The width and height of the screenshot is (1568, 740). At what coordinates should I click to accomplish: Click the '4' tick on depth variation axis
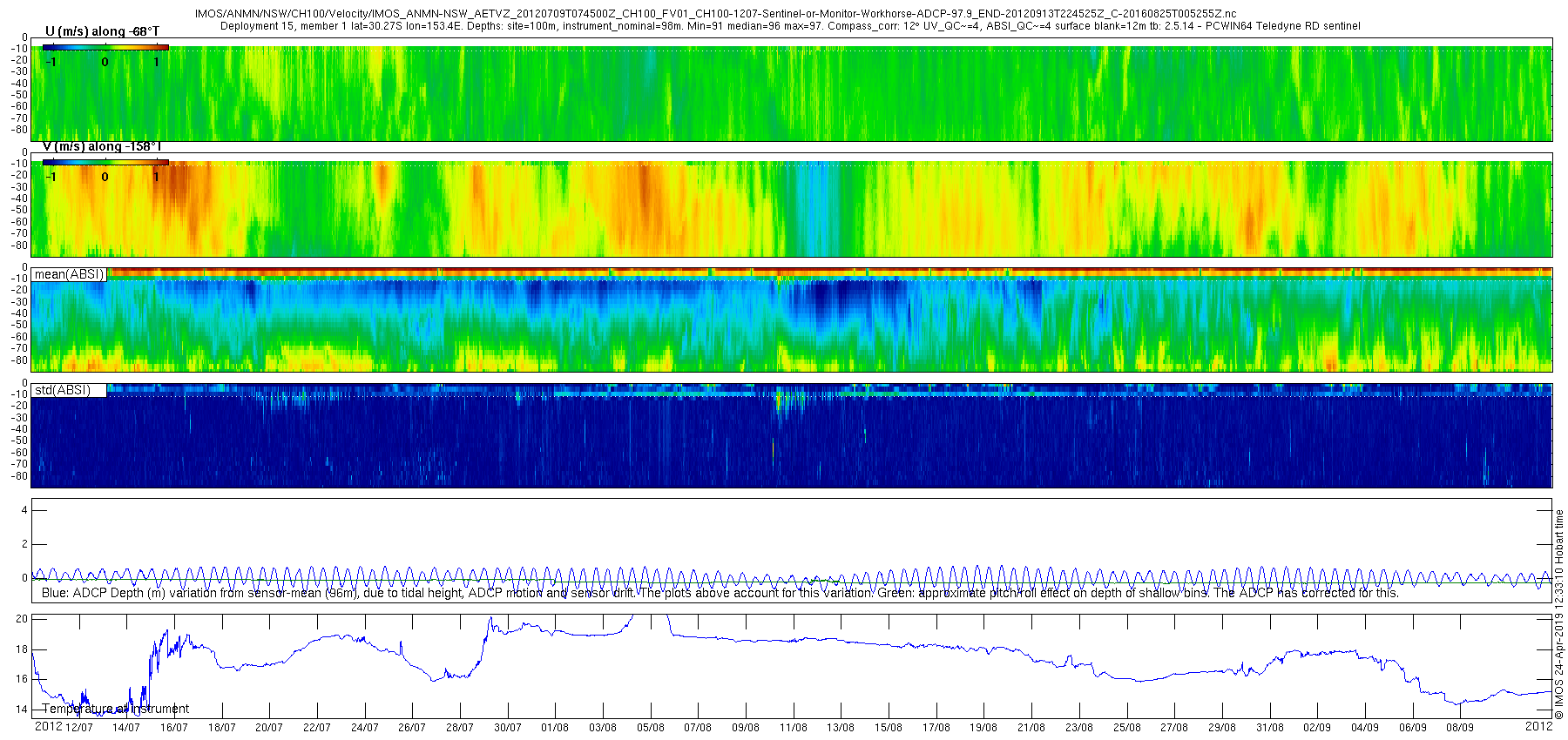click(x=24, y=510)
